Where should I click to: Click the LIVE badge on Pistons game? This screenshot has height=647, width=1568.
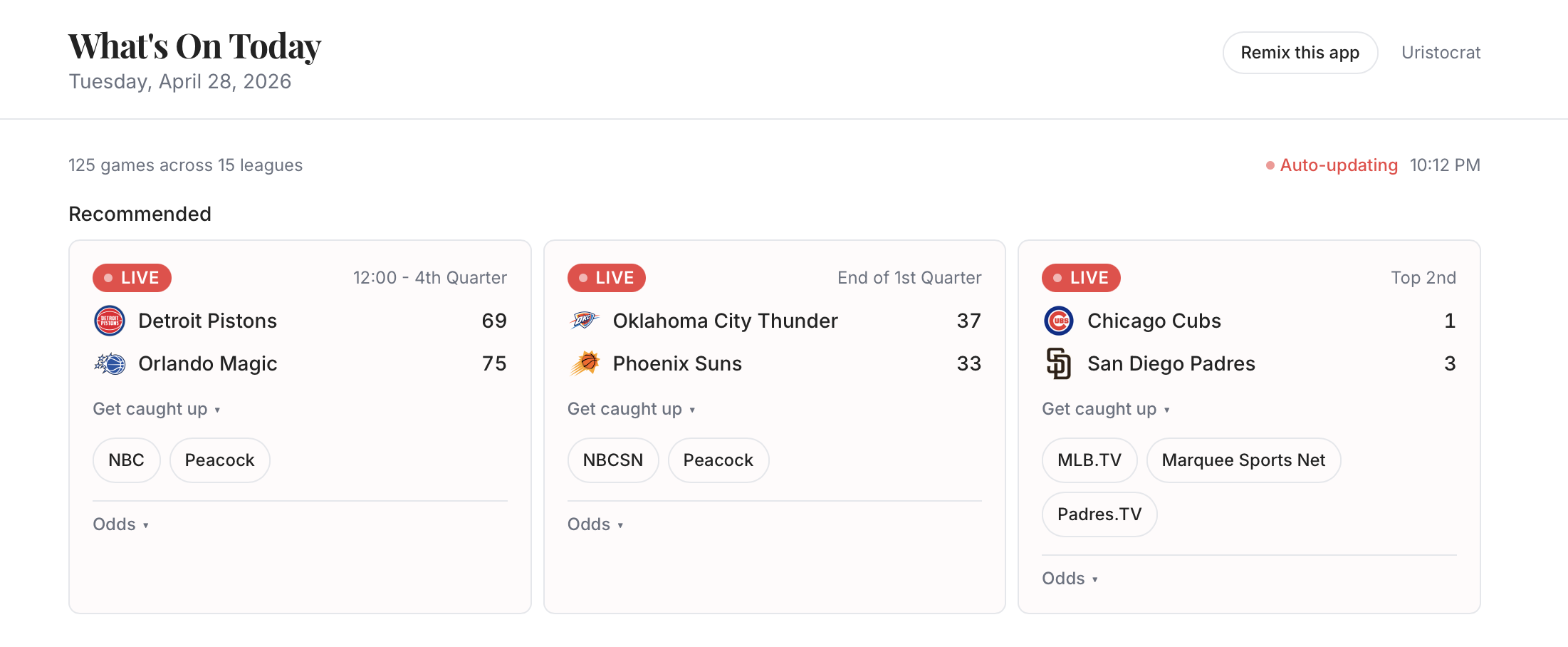tap(132, 278)
